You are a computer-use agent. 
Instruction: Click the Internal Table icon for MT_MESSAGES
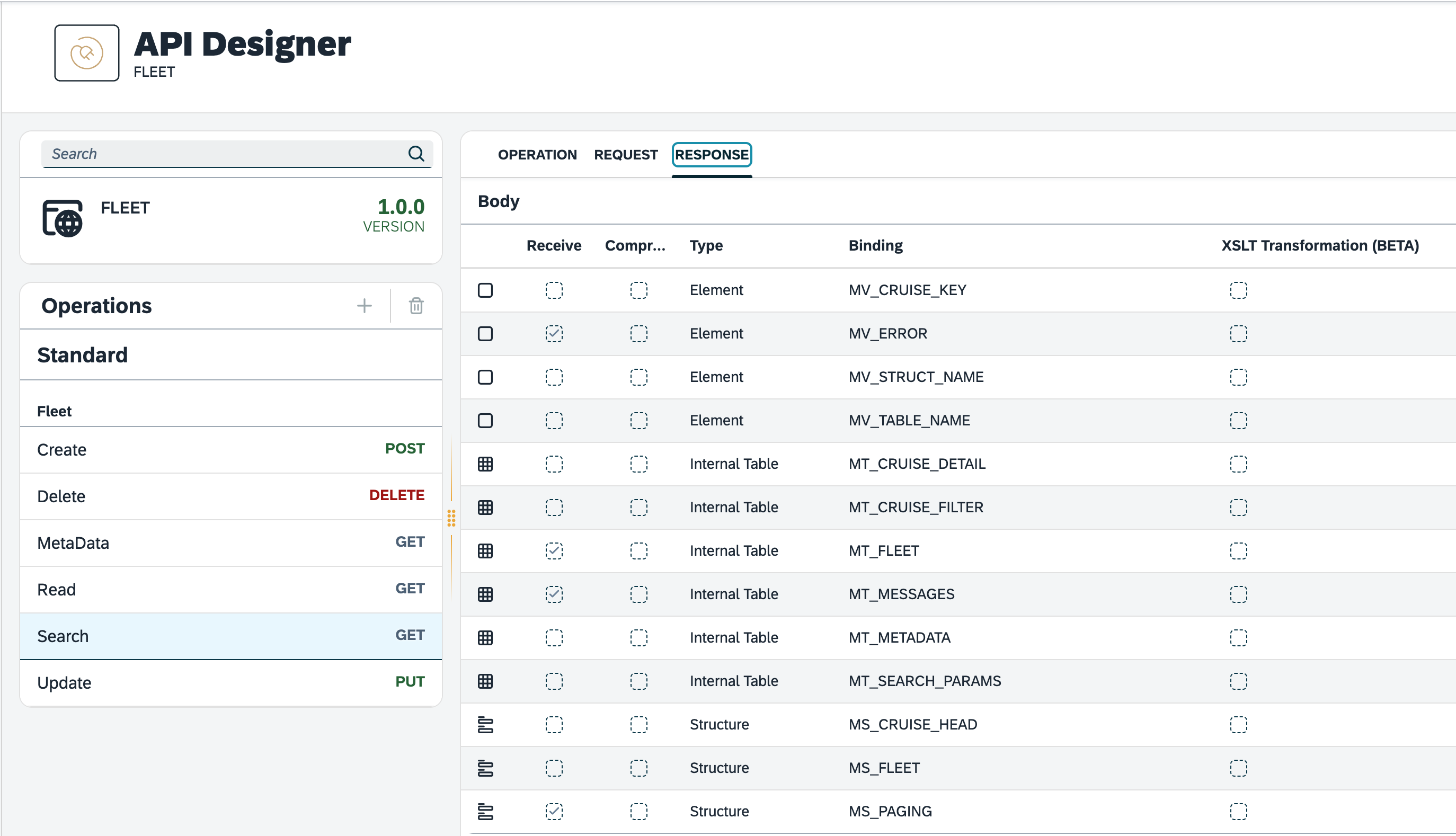tap(487, 593)
